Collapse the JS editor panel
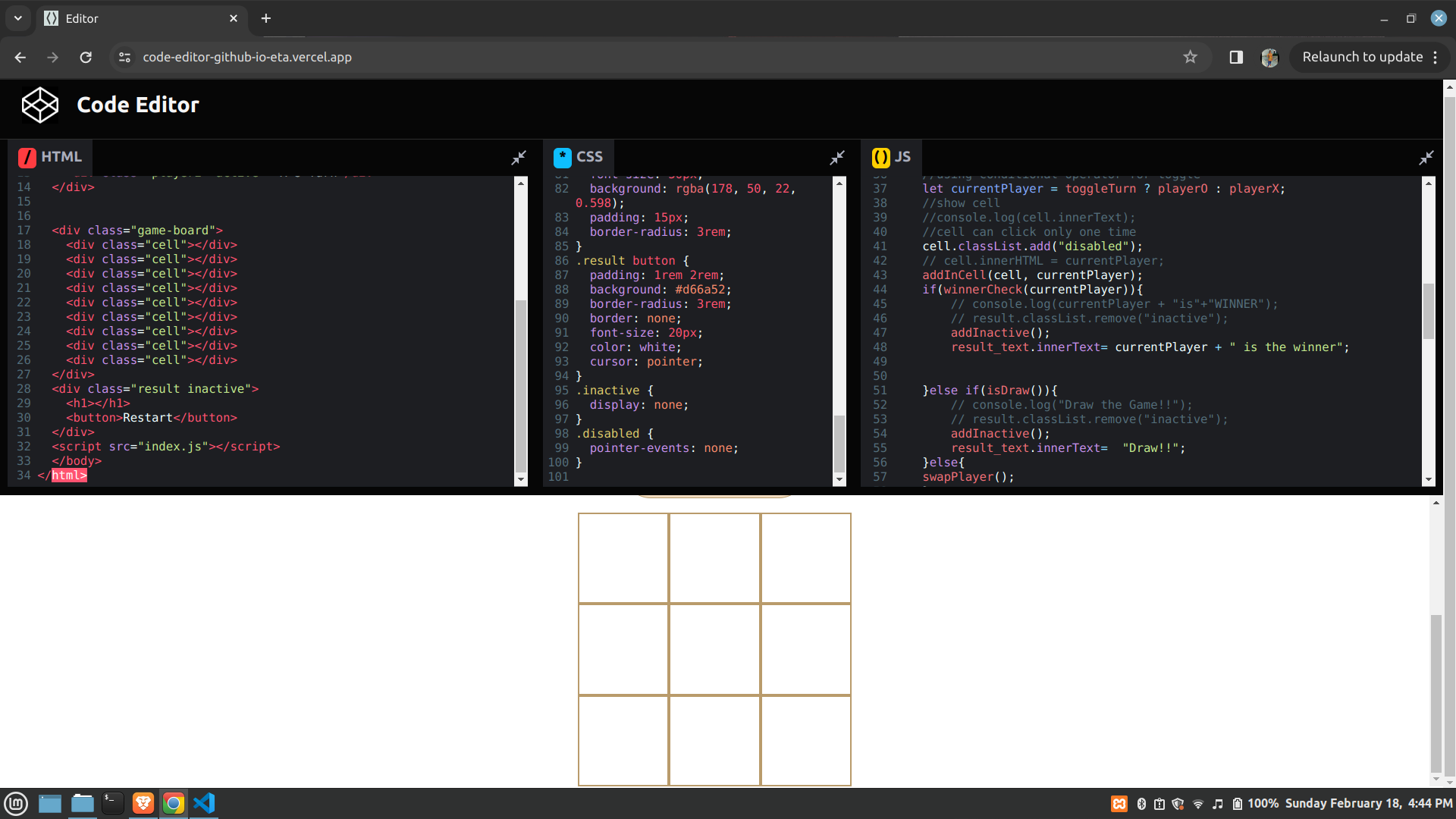1456x819 pixels. point(1426,158)
